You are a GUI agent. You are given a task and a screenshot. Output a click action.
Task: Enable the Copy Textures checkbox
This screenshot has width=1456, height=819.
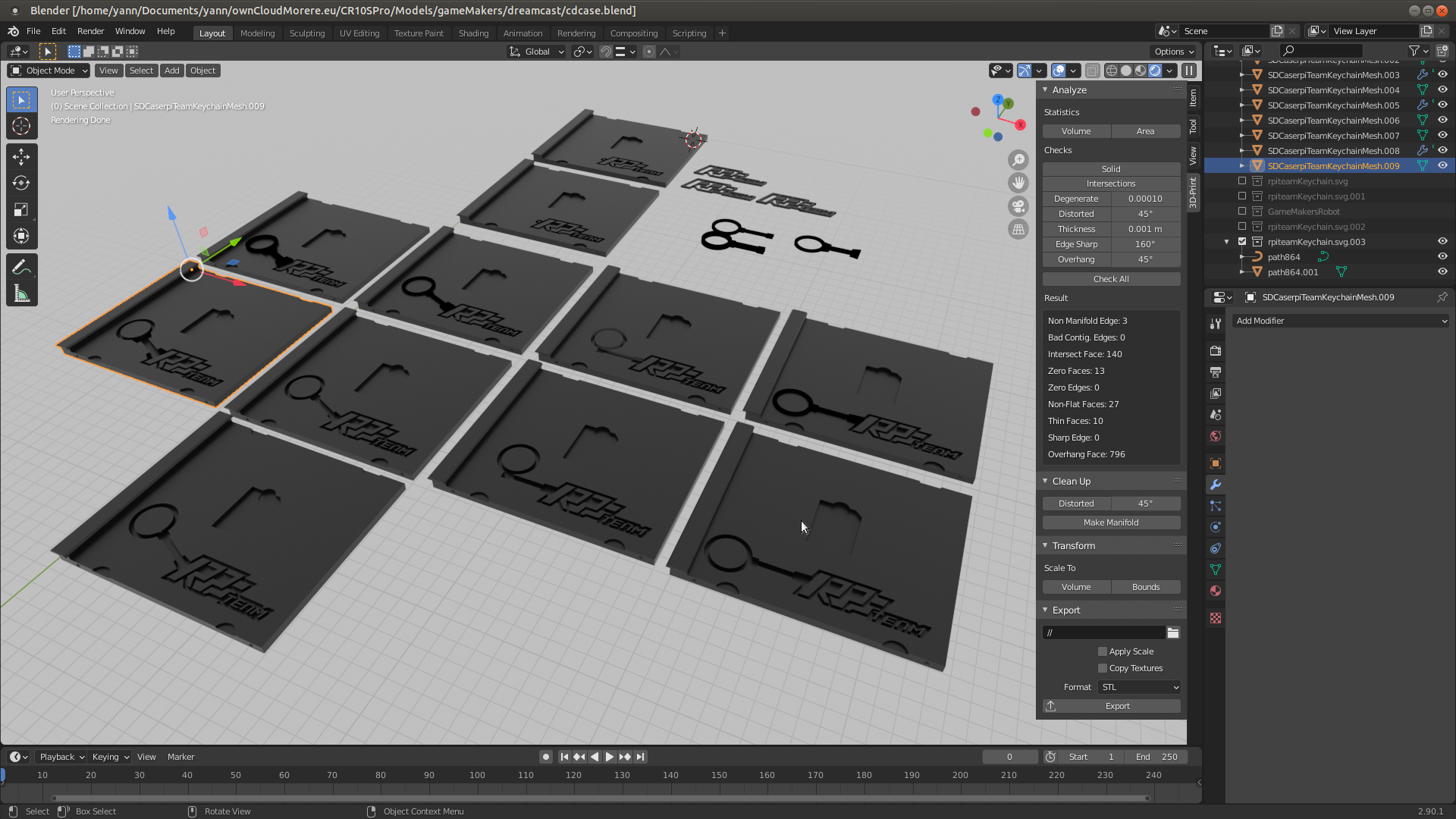pyautogui.click(x=1103, y=668)
